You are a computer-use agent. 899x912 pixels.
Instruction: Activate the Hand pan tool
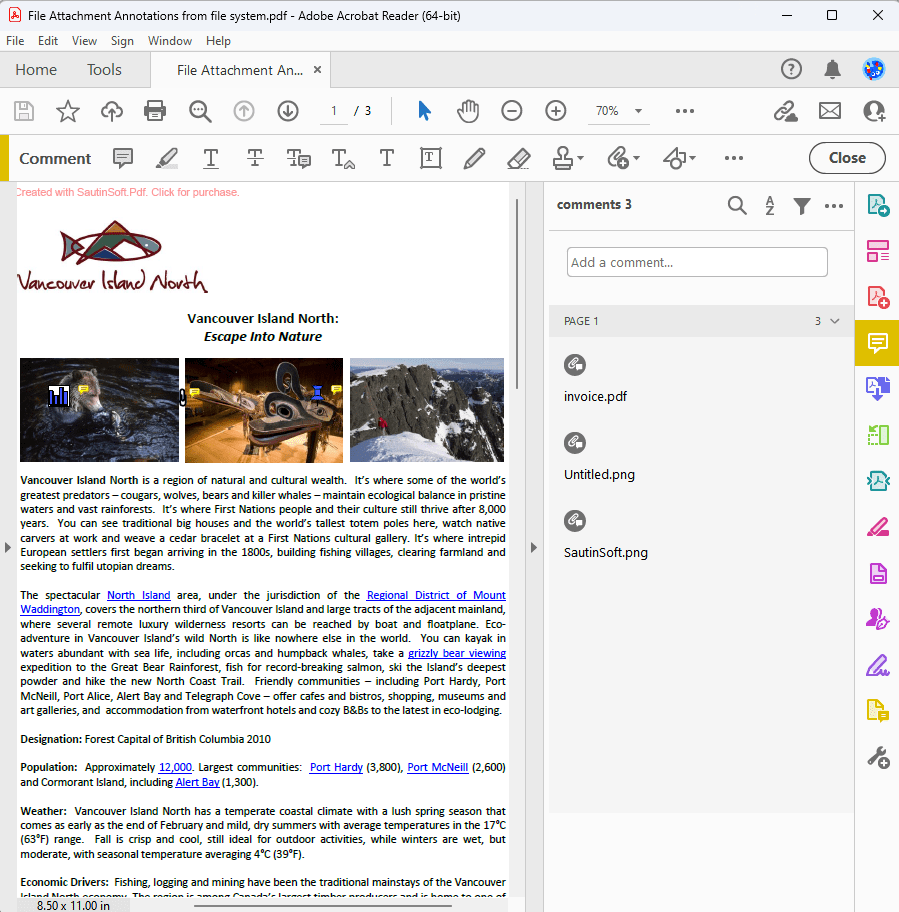[468, 111]
